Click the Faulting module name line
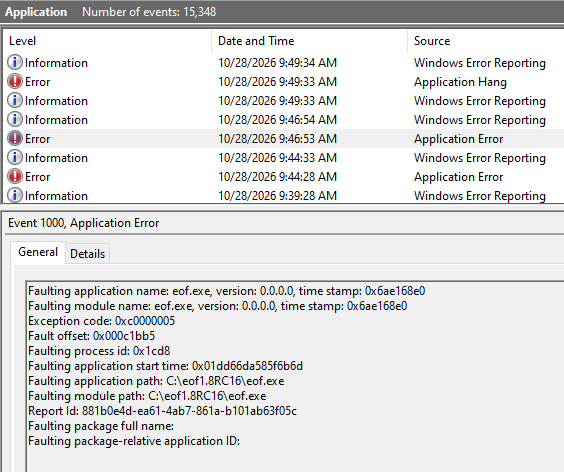 click(x=218, y=306)
